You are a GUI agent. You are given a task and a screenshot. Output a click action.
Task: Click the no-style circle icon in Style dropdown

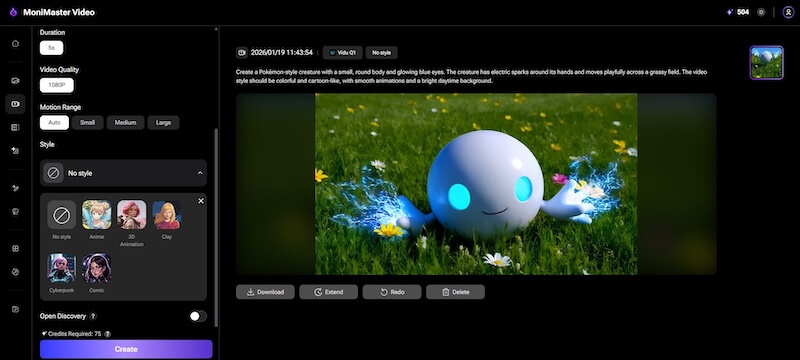[x=53, y=173]
